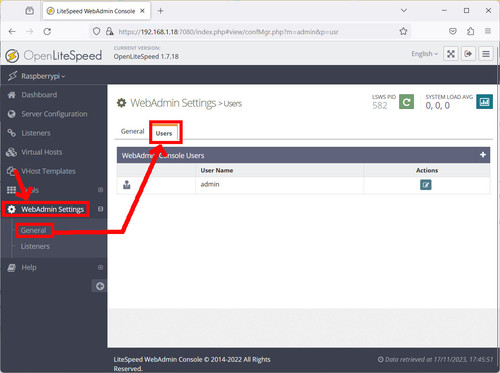Reload the browser page
This screenshot has width=500, height=373.
(x=47, y=31)
